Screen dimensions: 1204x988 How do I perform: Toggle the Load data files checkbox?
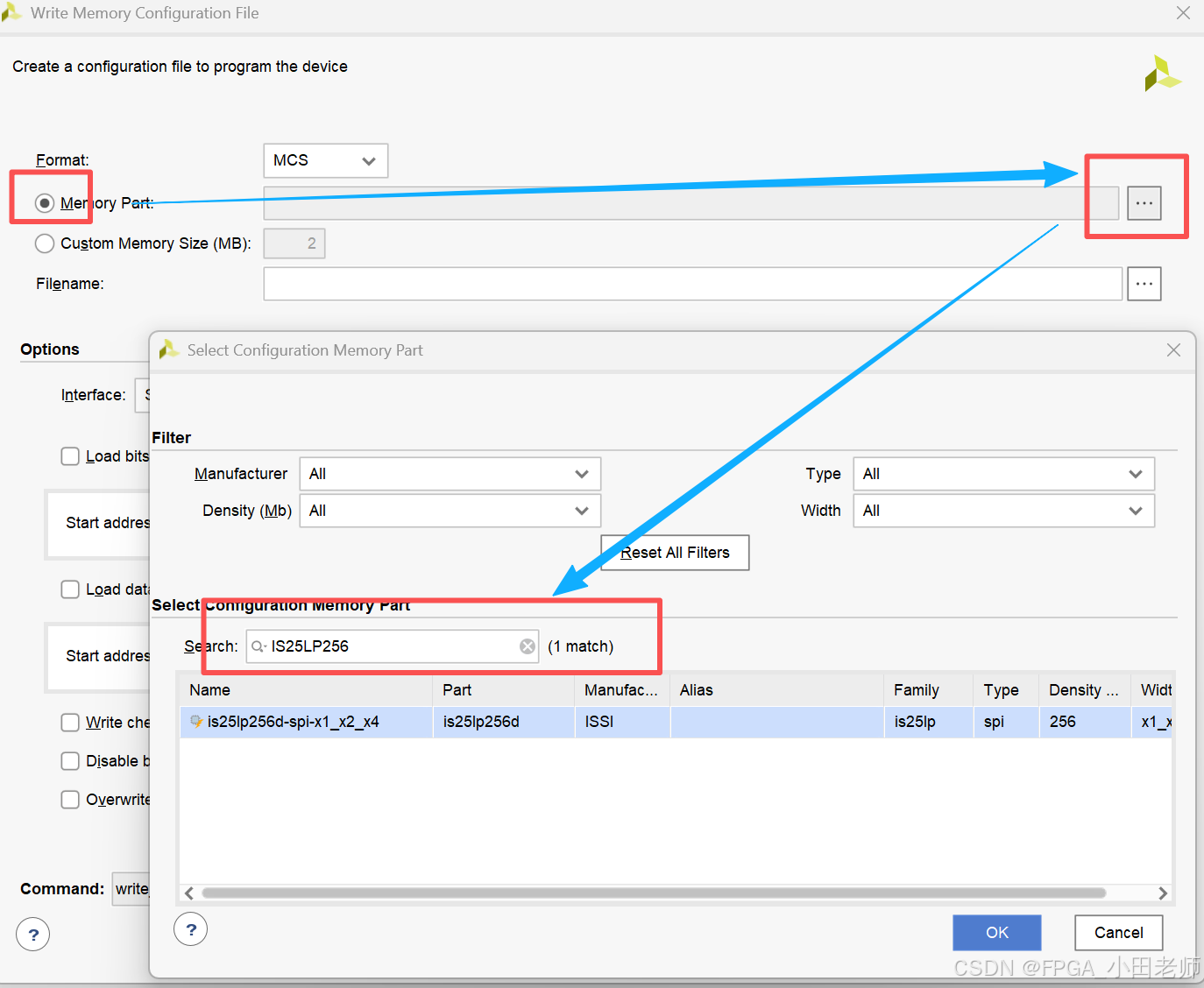coord(70,589)
